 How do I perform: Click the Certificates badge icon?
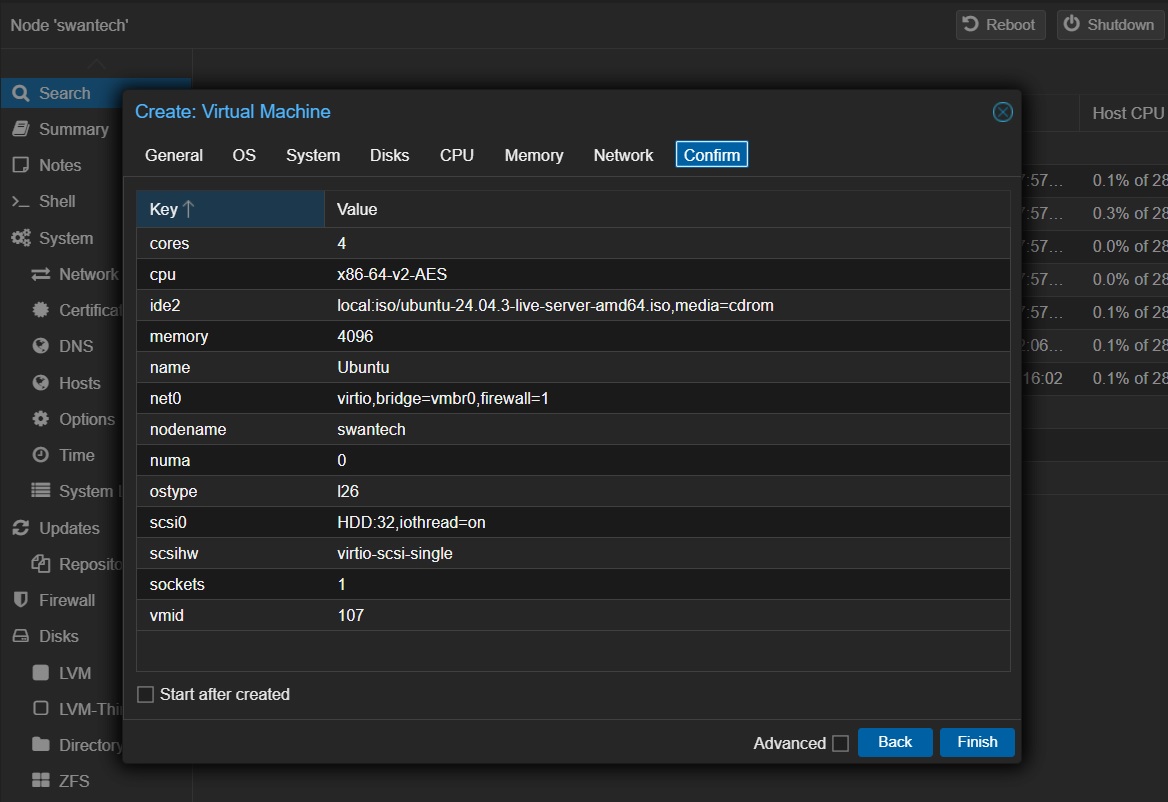[x=41, y=310]
